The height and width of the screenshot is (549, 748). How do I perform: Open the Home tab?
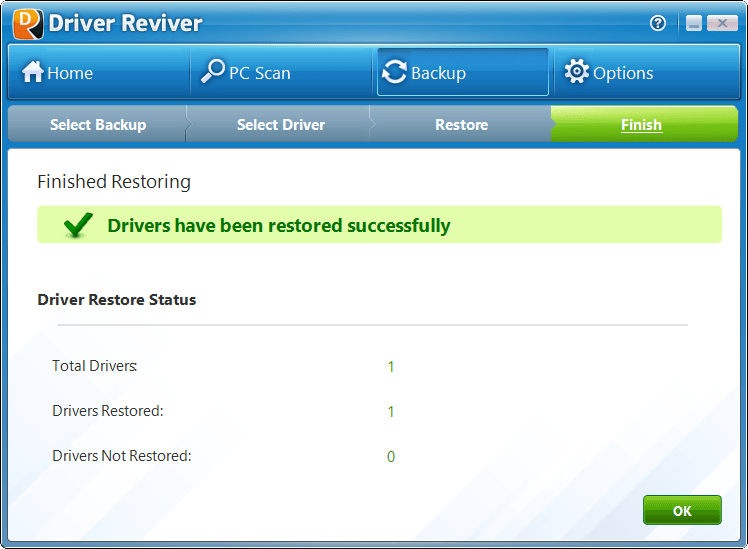99,72
